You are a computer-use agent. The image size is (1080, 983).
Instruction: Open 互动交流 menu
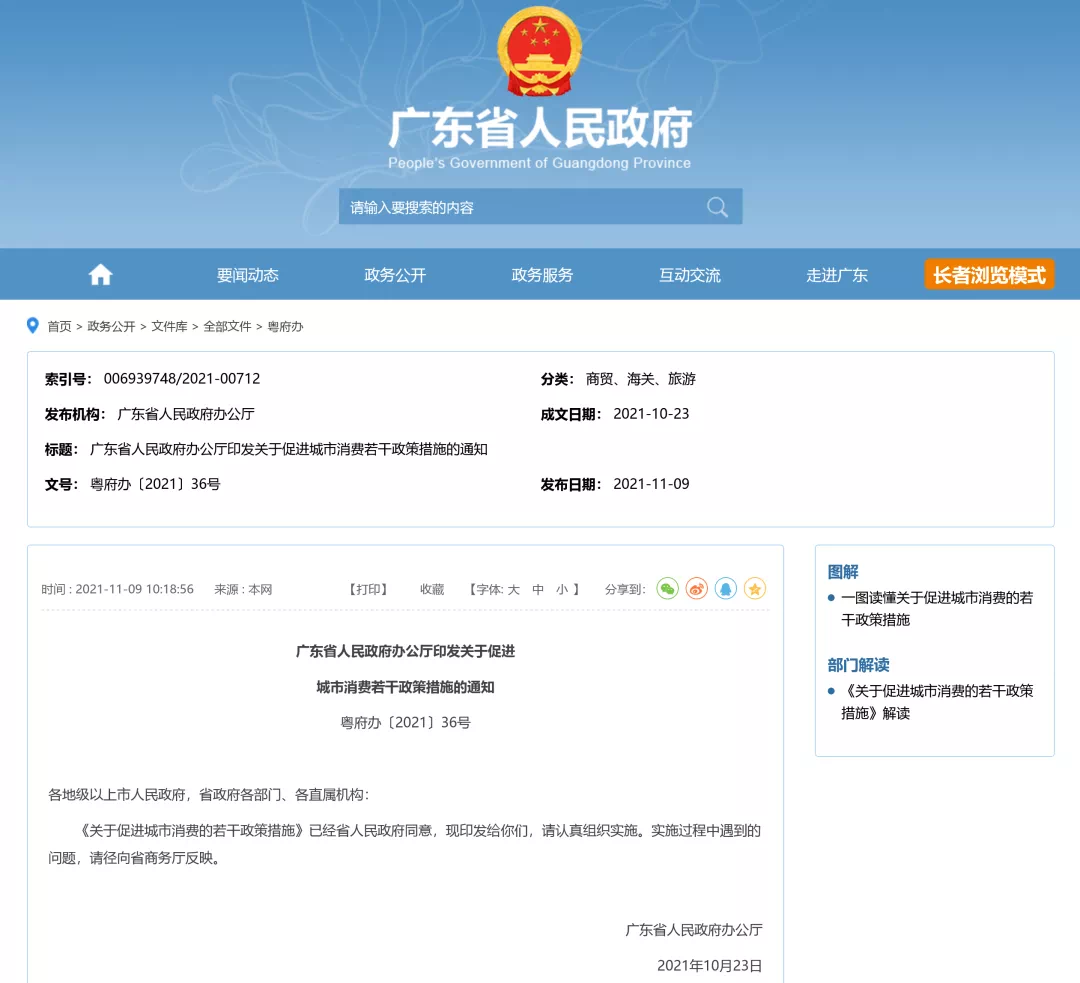point(689,275)
